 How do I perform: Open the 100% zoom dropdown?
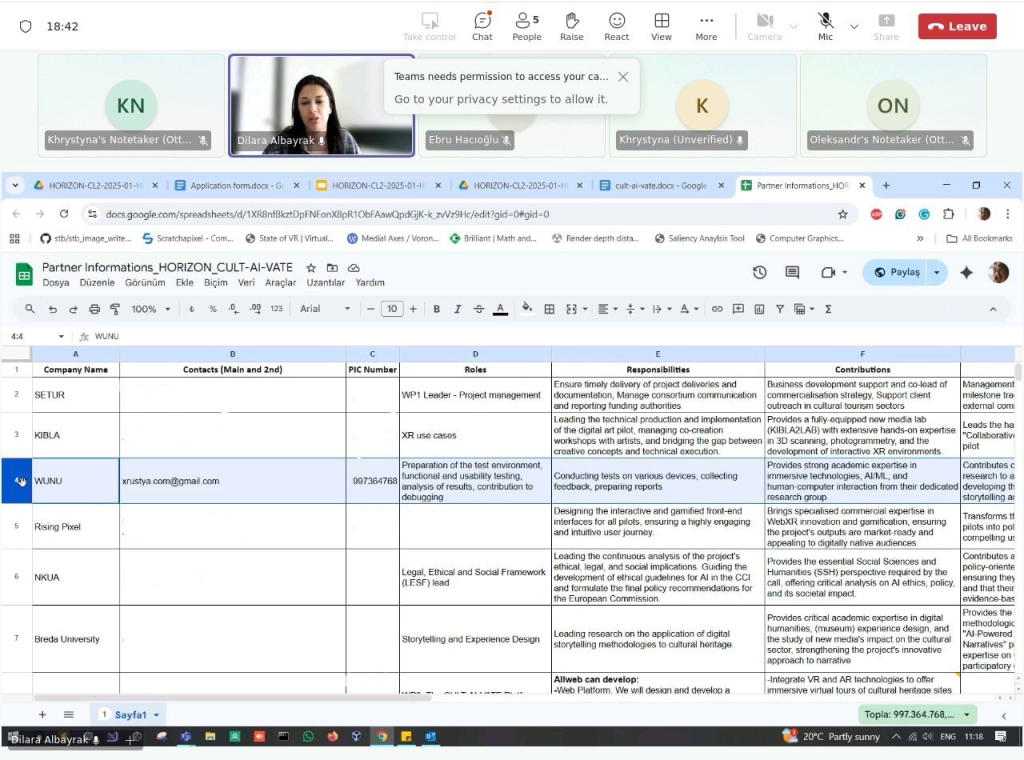pos(150,309)
